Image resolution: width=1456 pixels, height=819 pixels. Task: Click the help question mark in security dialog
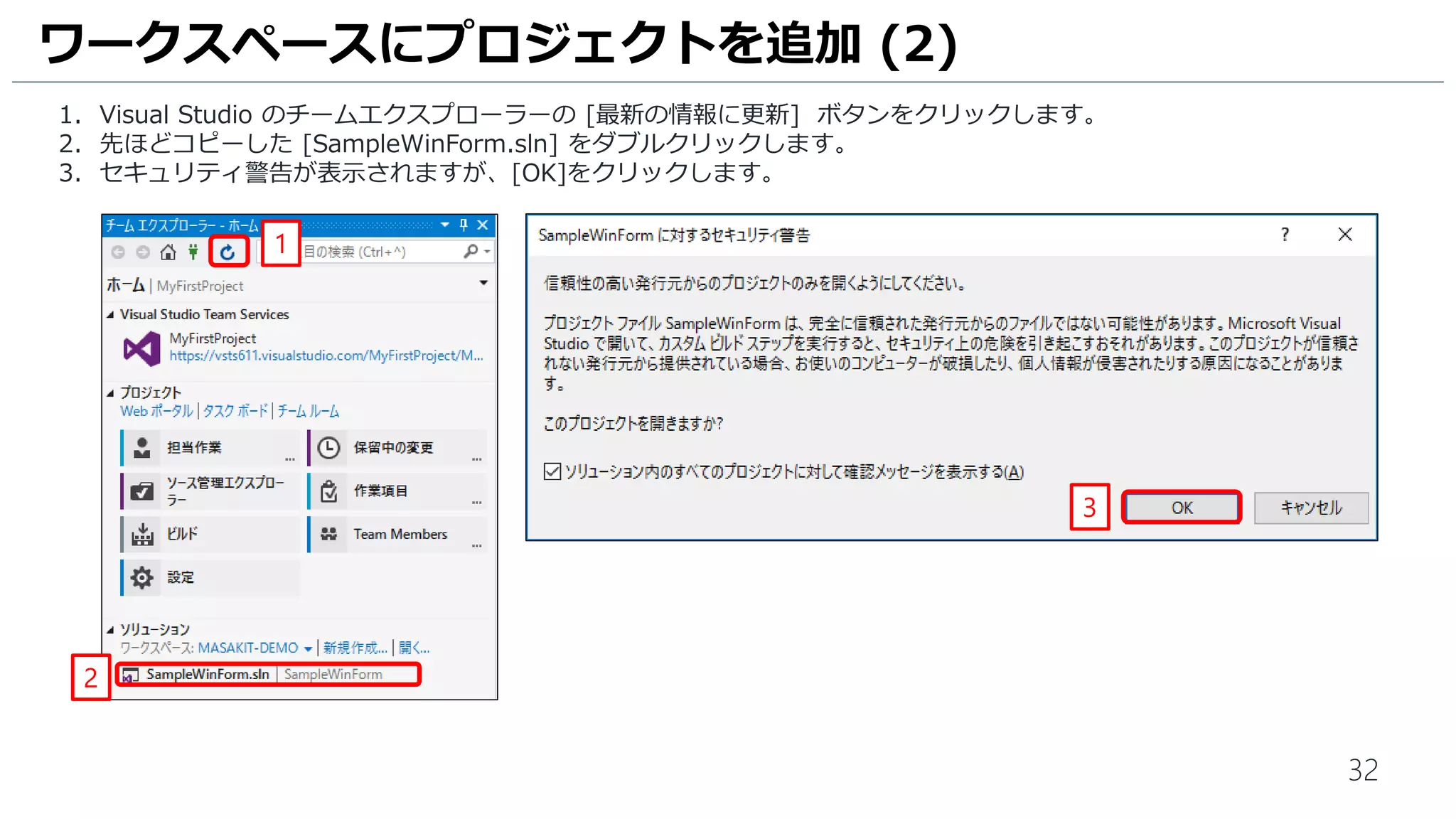(1285, 235)
